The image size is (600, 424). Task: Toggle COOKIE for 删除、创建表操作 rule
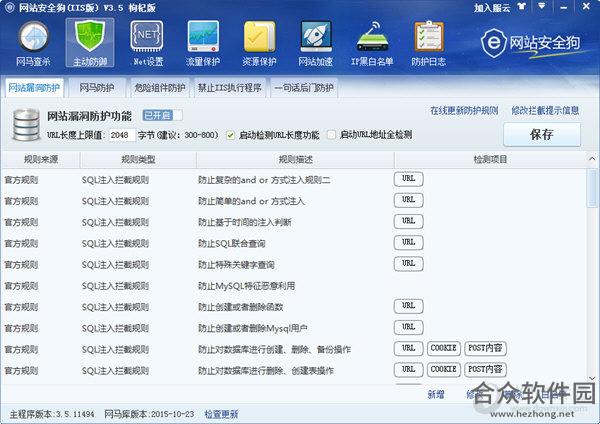pyautogui.click(x=443, y=370)
